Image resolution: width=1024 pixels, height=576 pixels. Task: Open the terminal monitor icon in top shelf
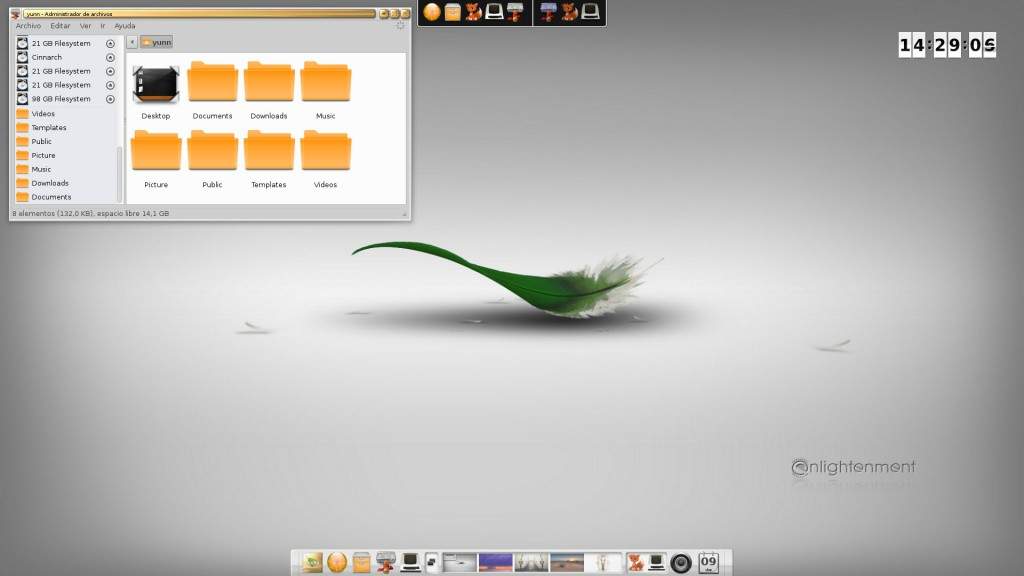tap(494, 12)
